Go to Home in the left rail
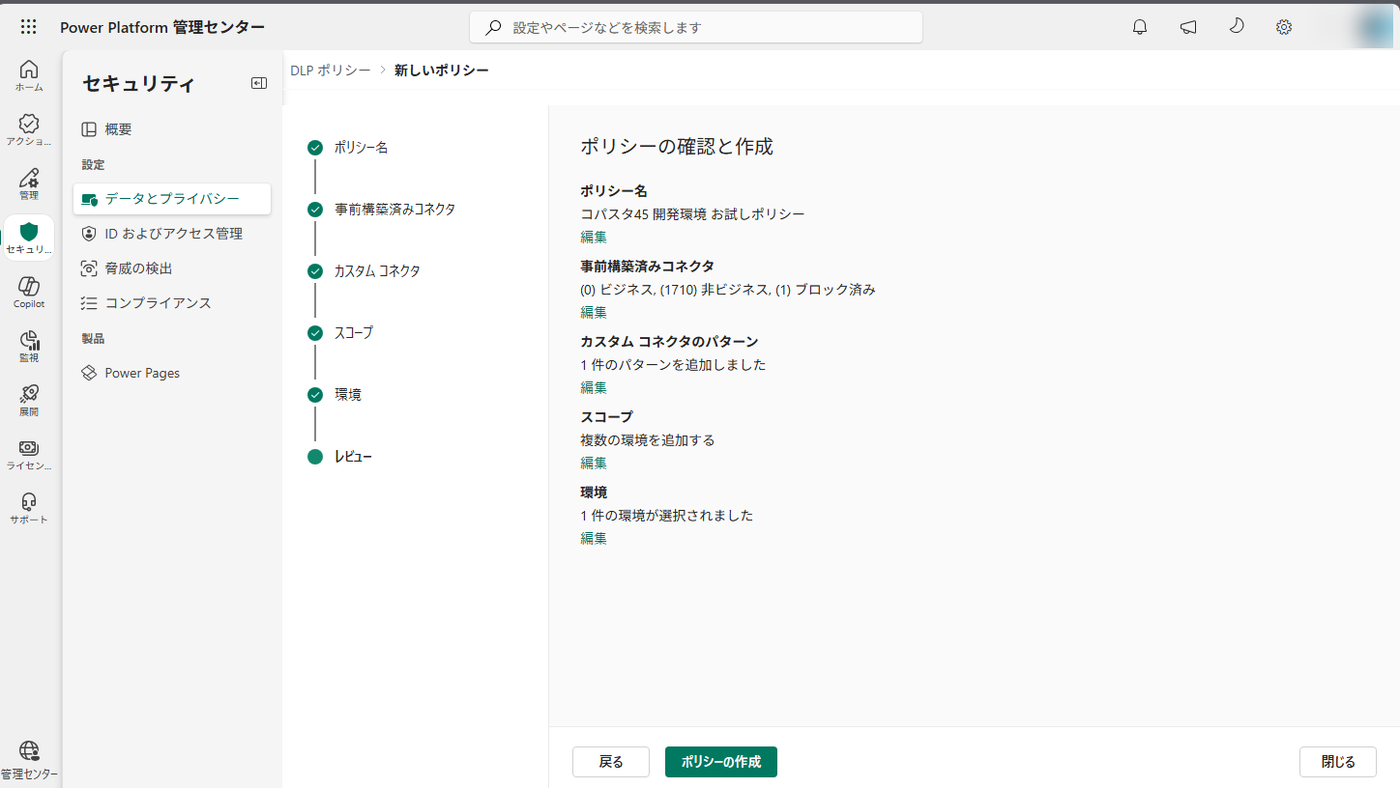 pyautogui.click(x=29, y=75)
